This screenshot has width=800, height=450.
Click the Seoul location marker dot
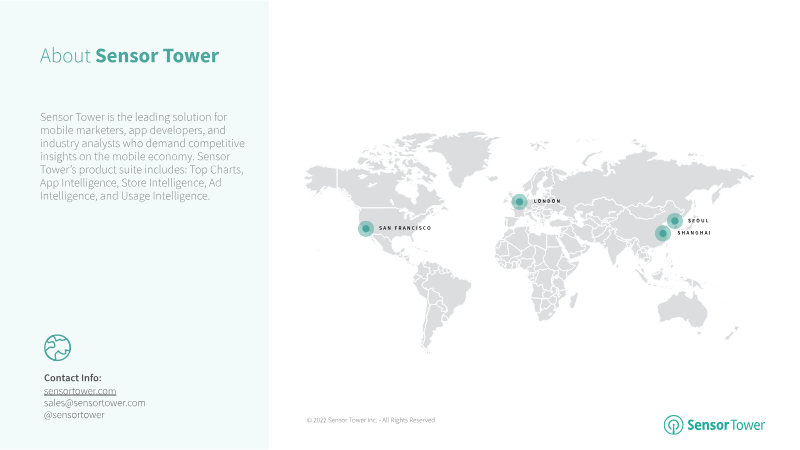[674, 220]
